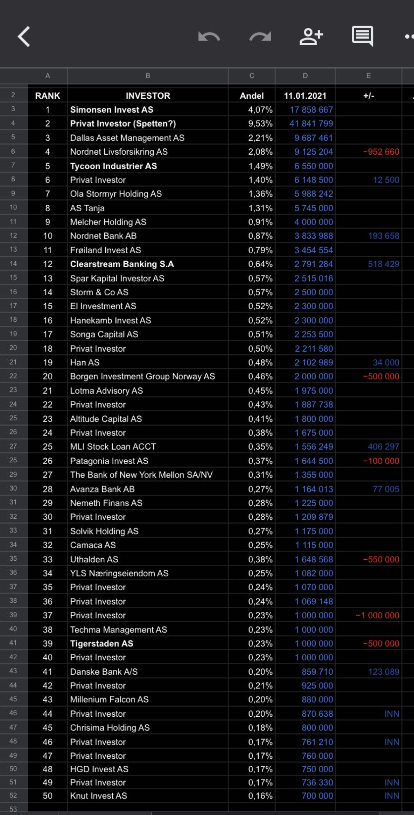
Task: Select cell The Bank of New York Mellon SA/NV
Action: [x=148, y=475]
